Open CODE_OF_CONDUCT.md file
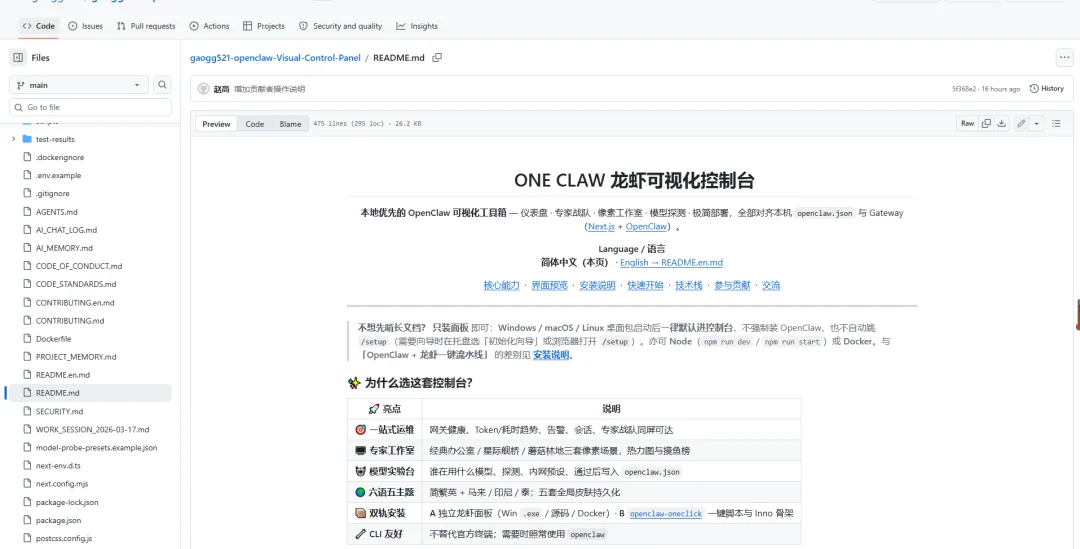Screen dimensions: 1080x549 (79, 266)
